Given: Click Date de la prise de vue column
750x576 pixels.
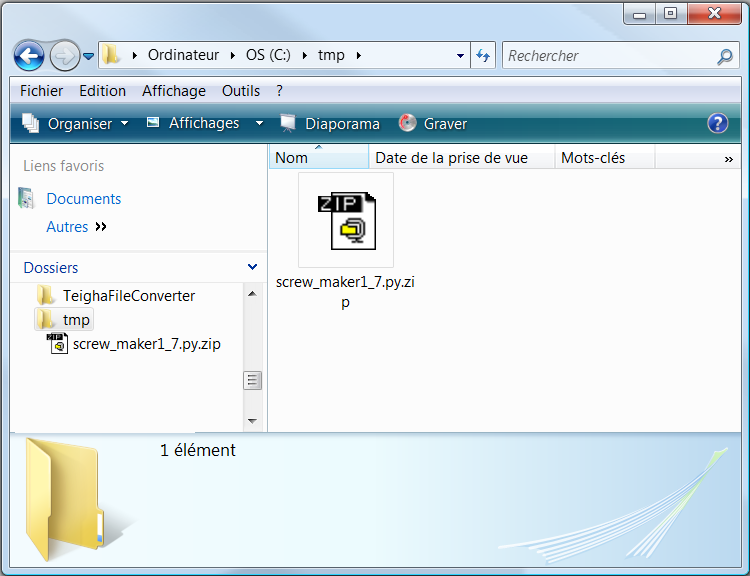Looking at the screenshot, I should 462,157.
